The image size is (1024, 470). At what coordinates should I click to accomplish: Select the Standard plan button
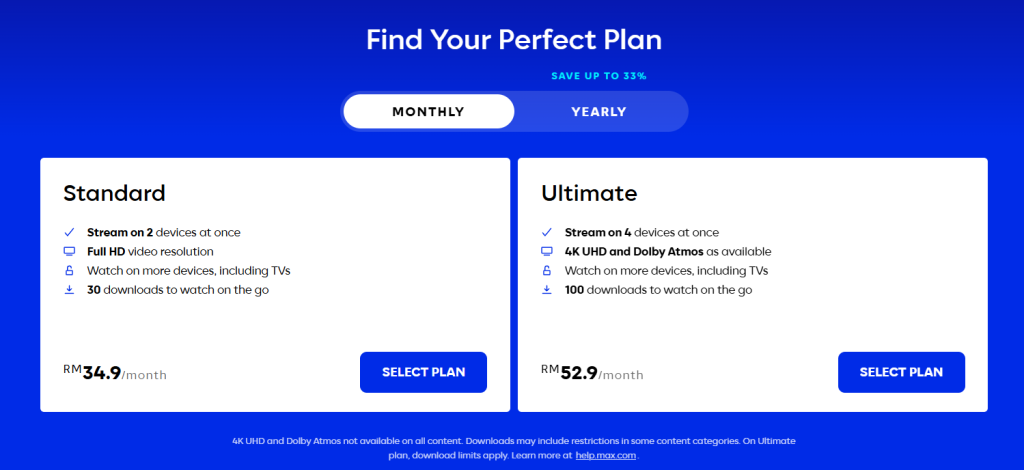pos(423,372)
